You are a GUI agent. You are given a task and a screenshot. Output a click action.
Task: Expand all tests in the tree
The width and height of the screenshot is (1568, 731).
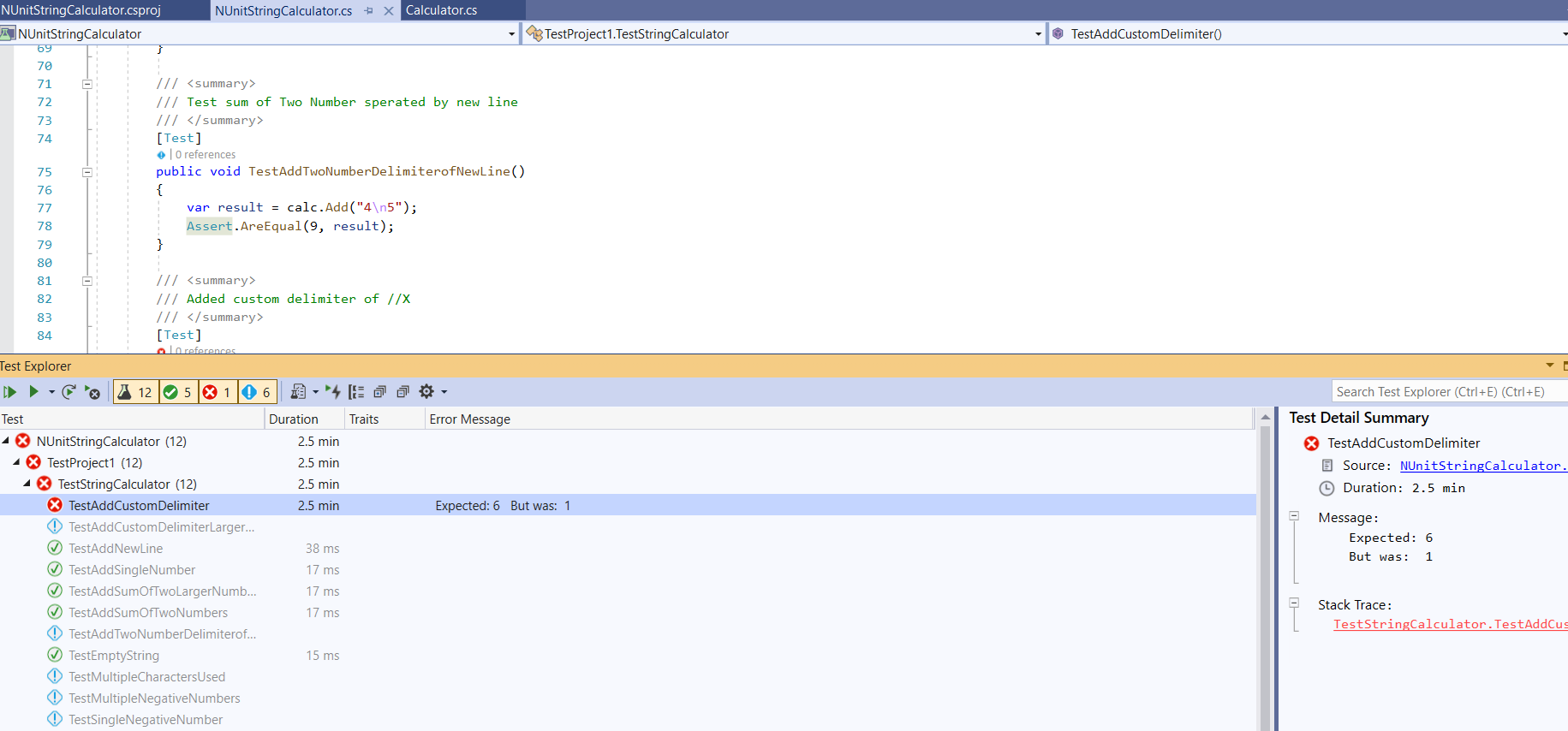(x=379, y=392)
